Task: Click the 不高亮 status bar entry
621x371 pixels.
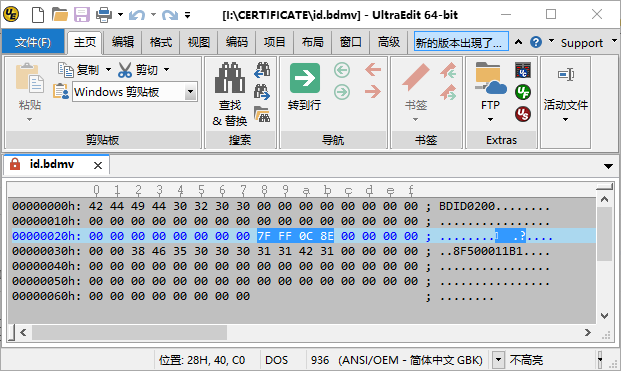Action: tap(526, 360)
